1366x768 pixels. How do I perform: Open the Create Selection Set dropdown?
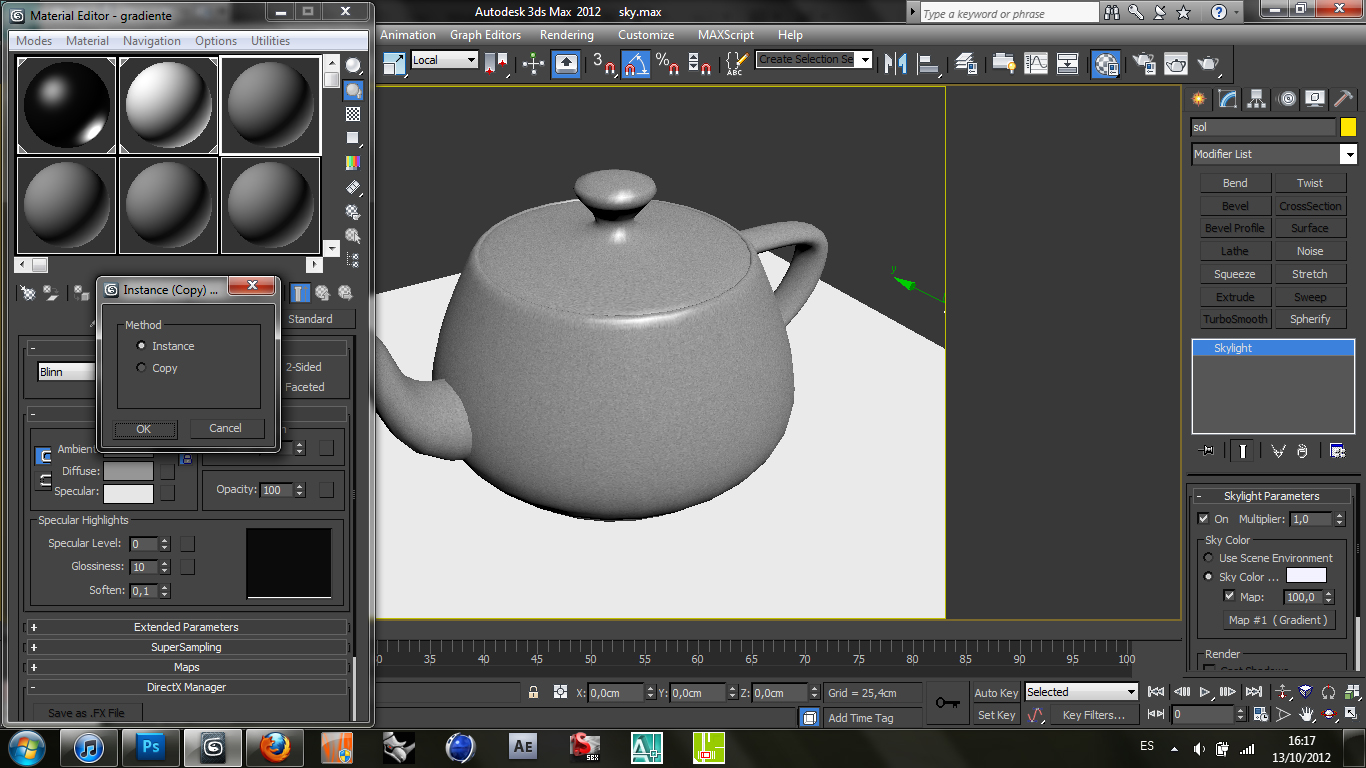point(814,59)
